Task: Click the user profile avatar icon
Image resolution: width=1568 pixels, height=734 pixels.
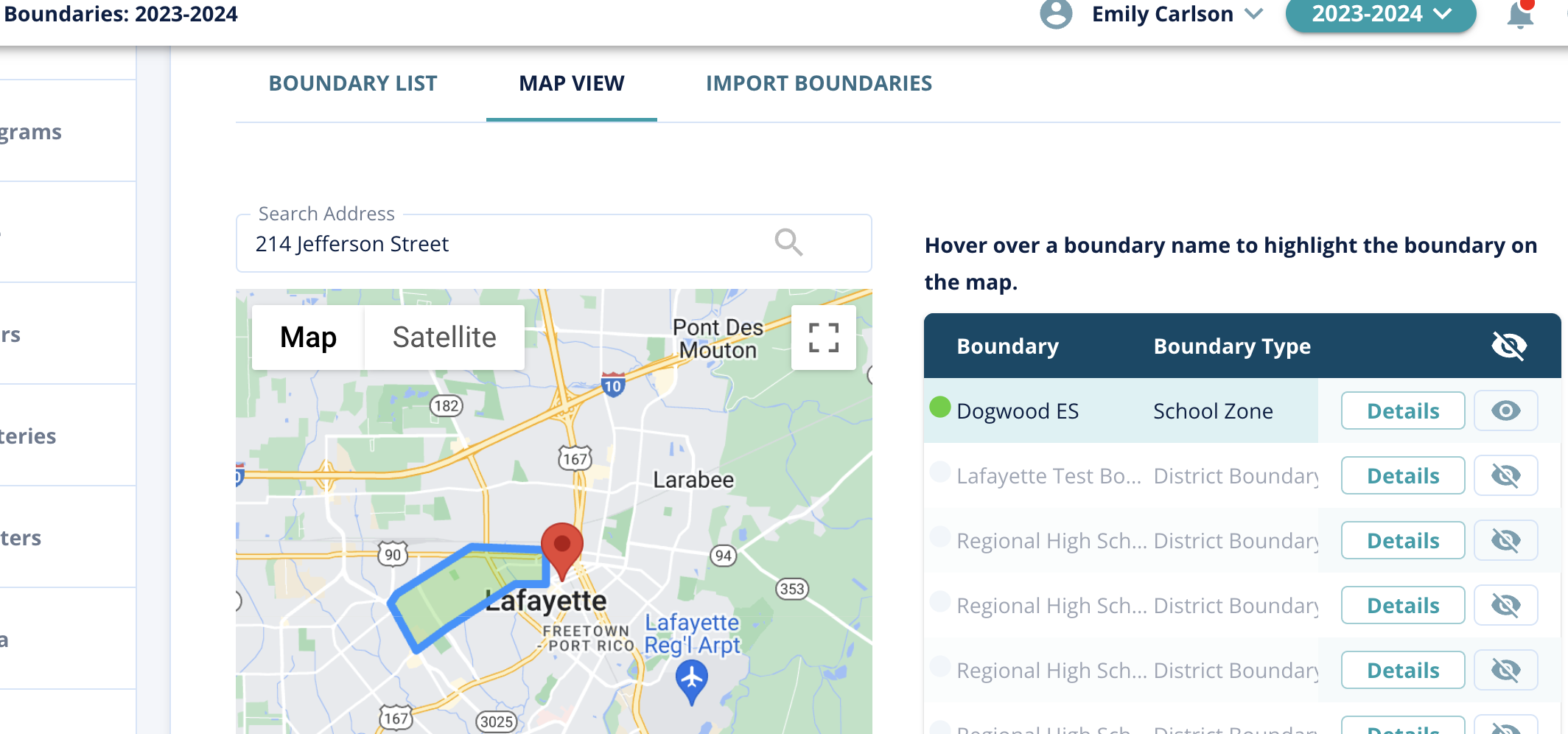Action: coord(1056,14)
